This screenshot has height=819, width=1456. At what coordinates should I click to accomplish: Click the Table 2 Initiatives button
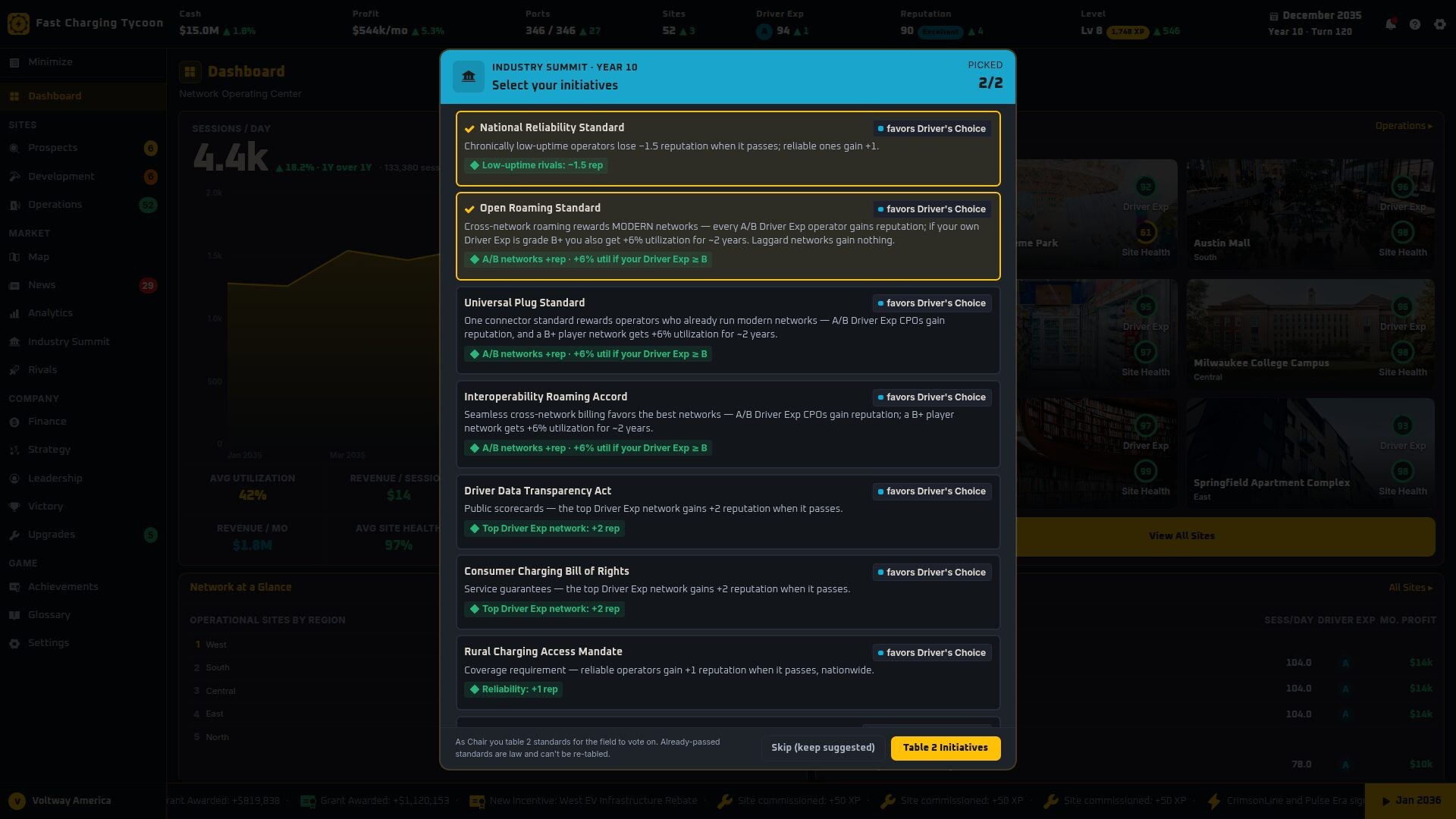(945, 748)
